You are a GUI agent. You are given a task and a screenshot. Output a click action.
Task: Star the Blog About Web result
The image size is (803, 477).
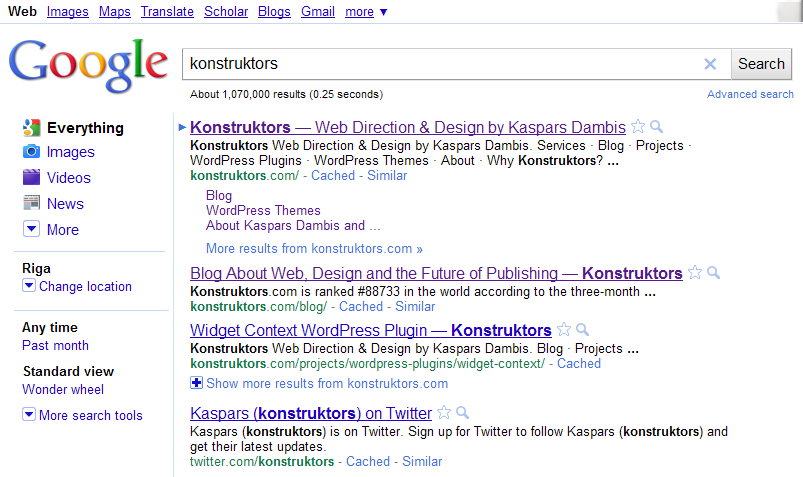(695, 273)
